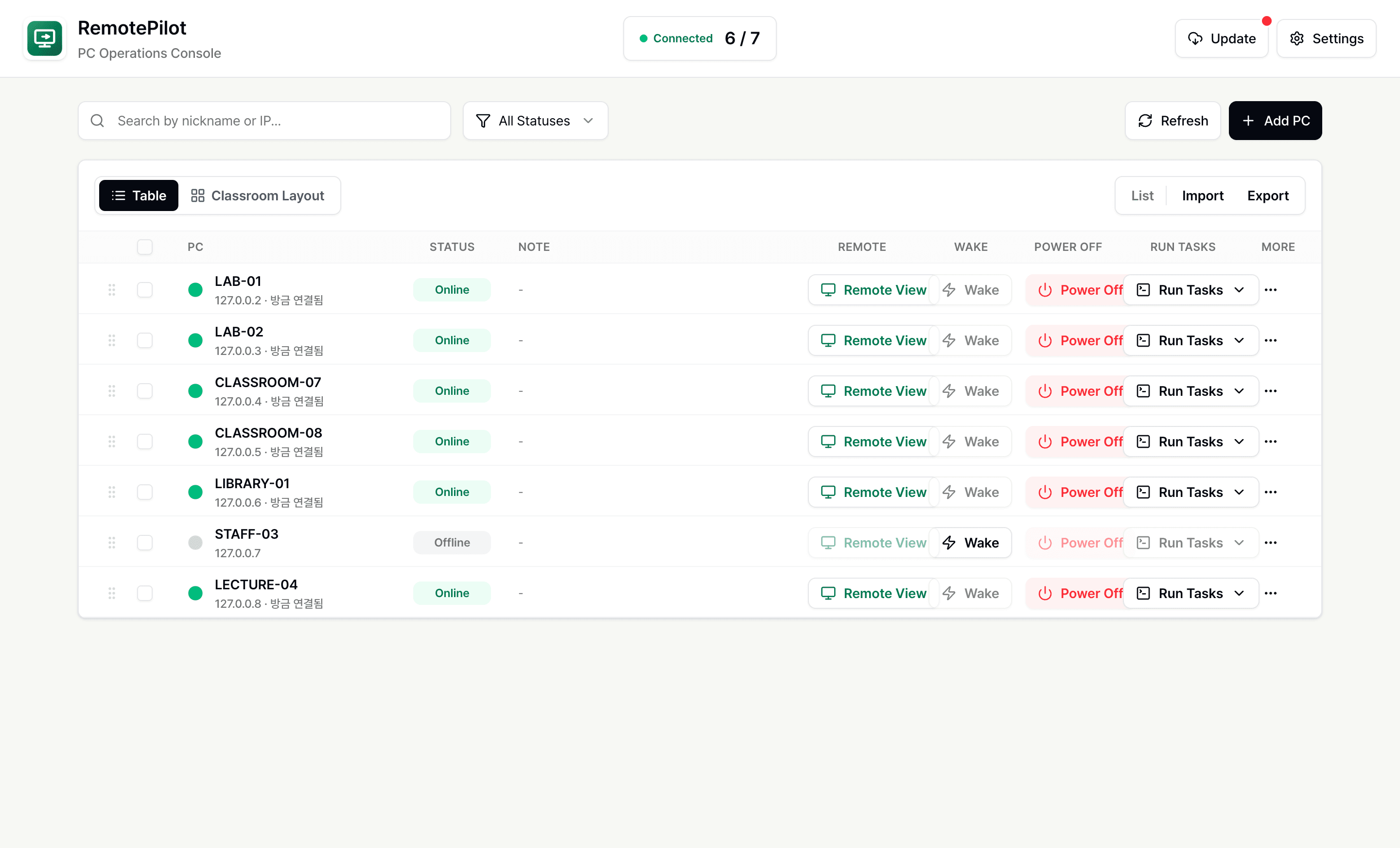Wake the STAFF-03 PC
This screenshot has width=1400, height=848.
(970, 543)
